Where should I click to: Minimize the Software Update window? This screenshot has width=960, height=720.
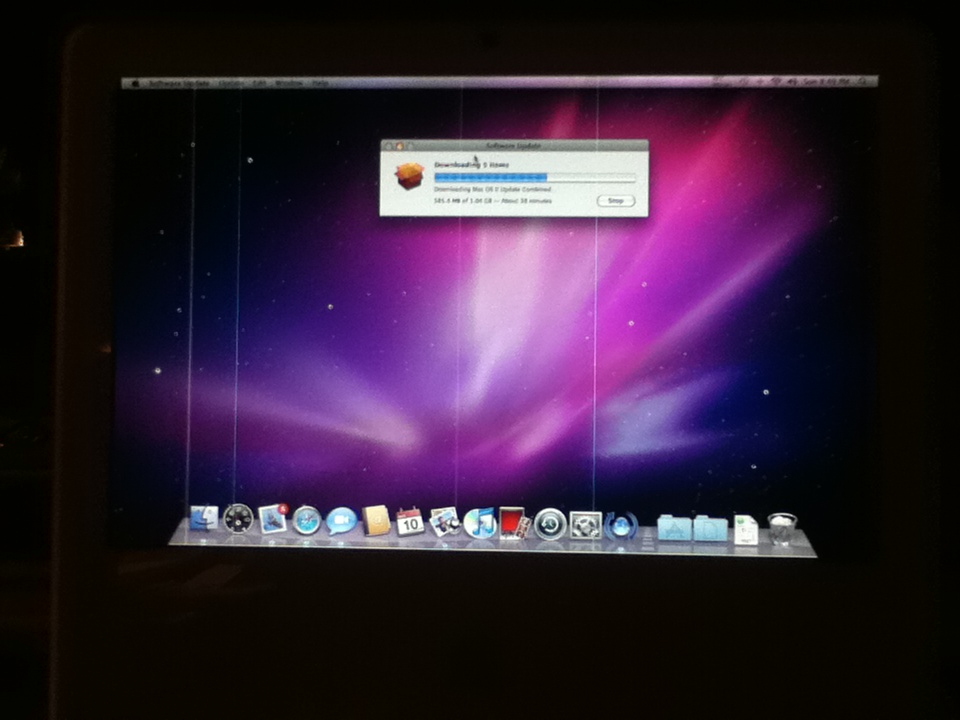[399, 146]
